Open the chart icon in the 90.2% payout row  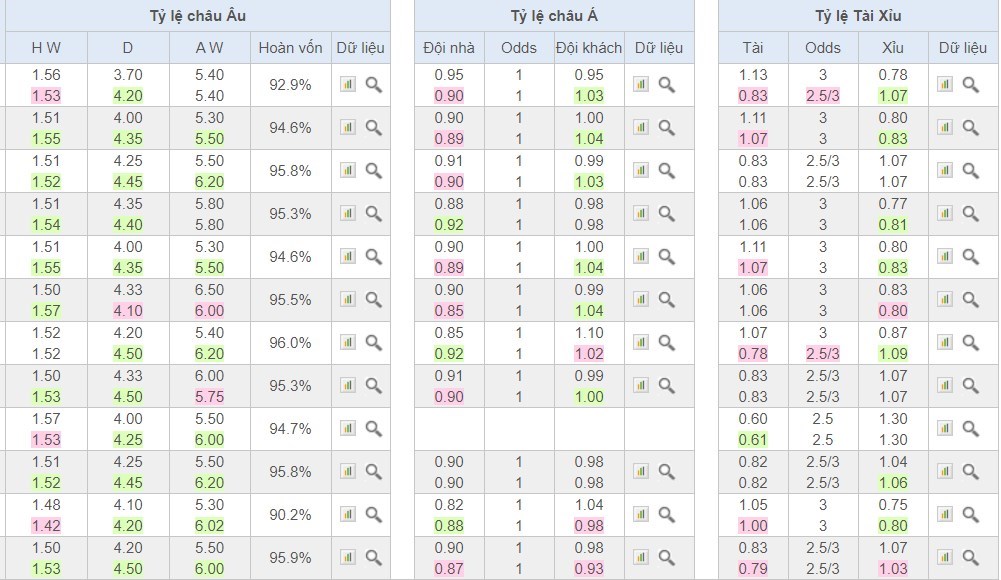pos(348,515)
